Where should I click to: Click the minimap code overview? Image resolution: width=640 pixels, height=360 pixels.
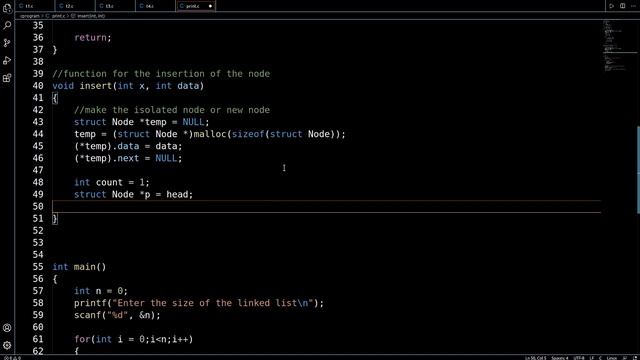point(619,45)
